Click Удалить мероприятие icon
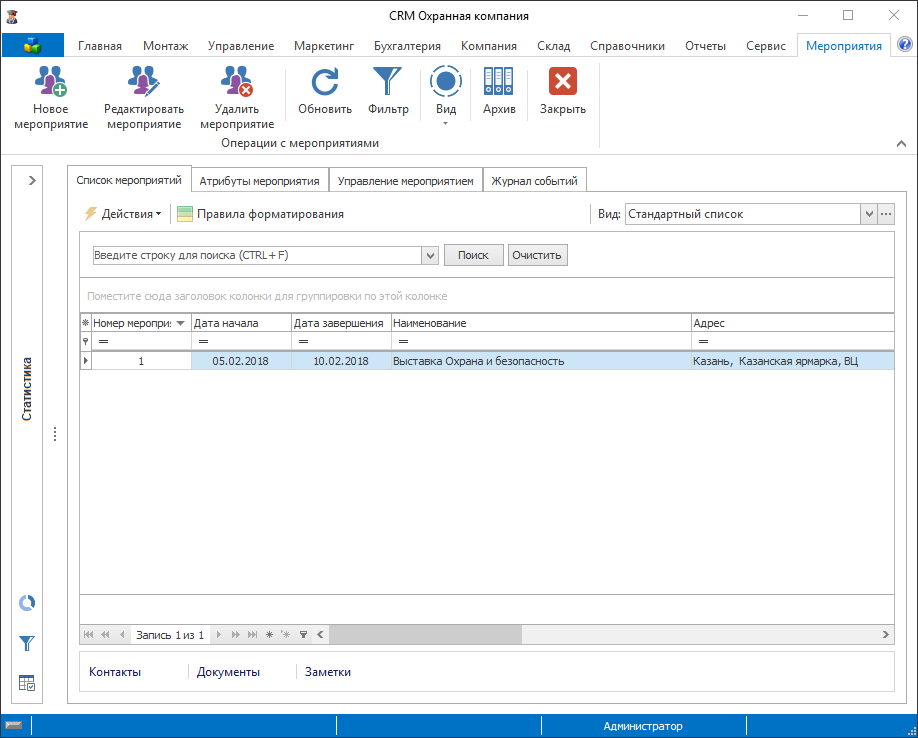 [x=237, y=82]
